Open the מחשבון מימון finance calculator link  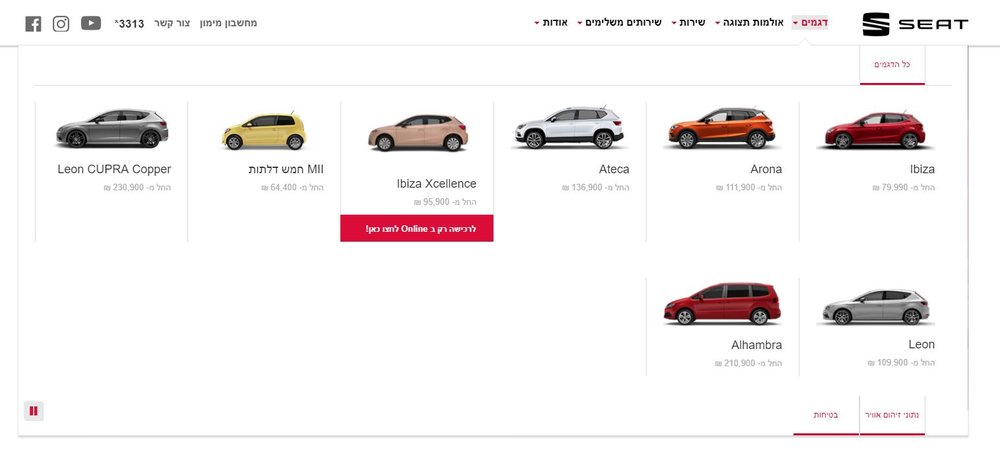[x=228, y=23]
